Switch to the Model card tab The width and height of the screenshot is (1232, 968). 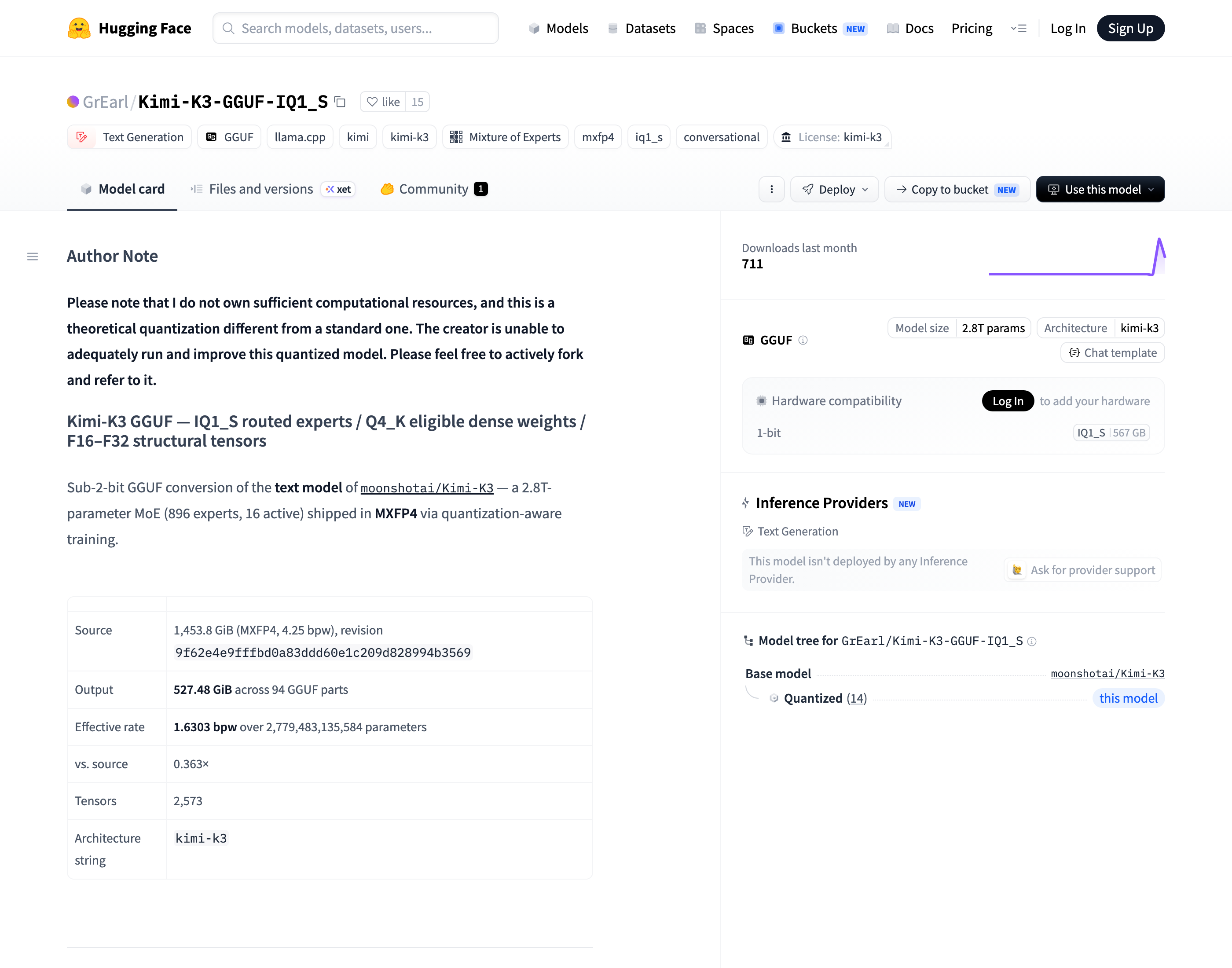(122, 189)
